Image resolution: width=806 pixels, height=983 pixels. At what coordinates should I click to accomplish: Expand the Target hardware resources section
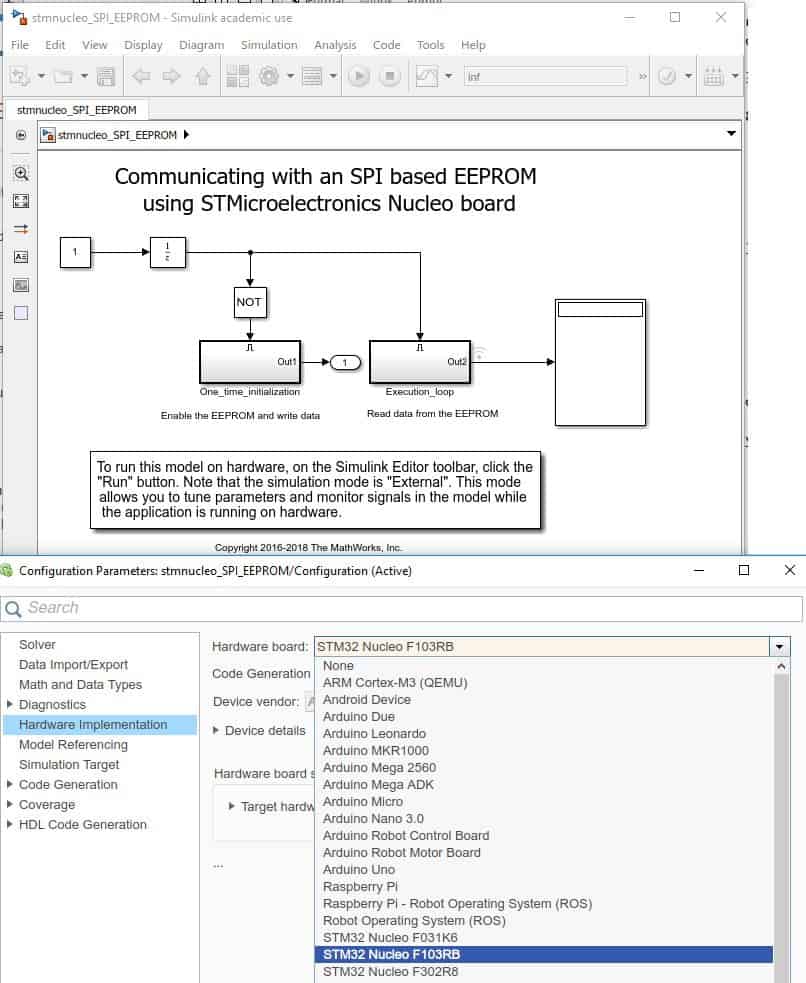click(x=231, y=806)
